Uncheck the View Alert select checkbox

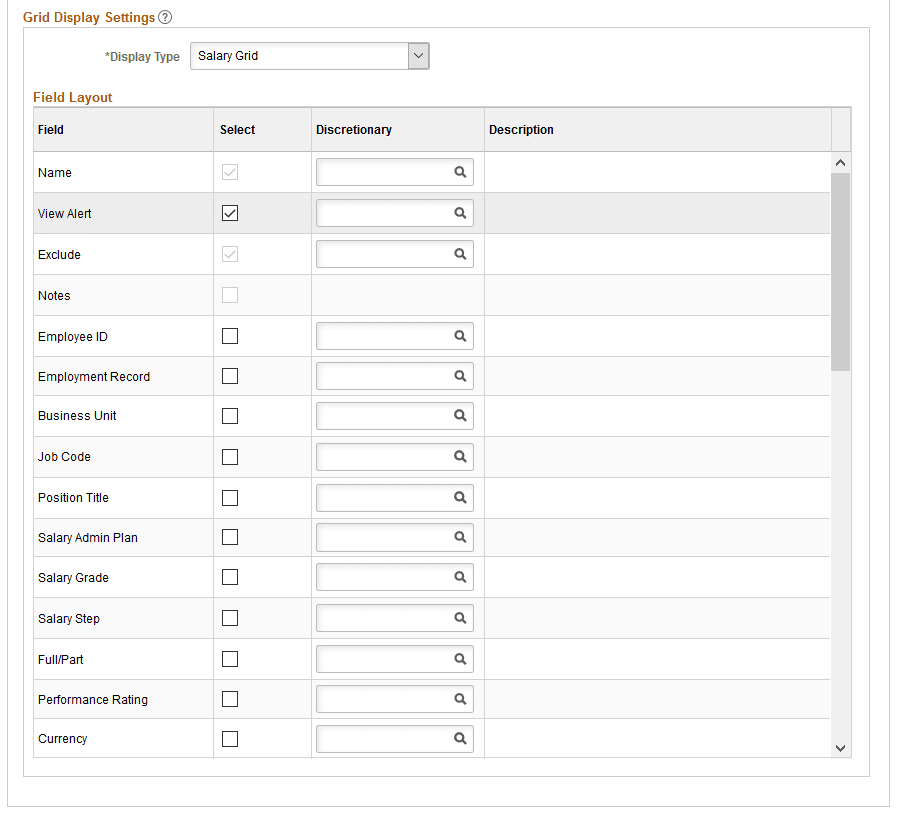click(x=229, y=213)
